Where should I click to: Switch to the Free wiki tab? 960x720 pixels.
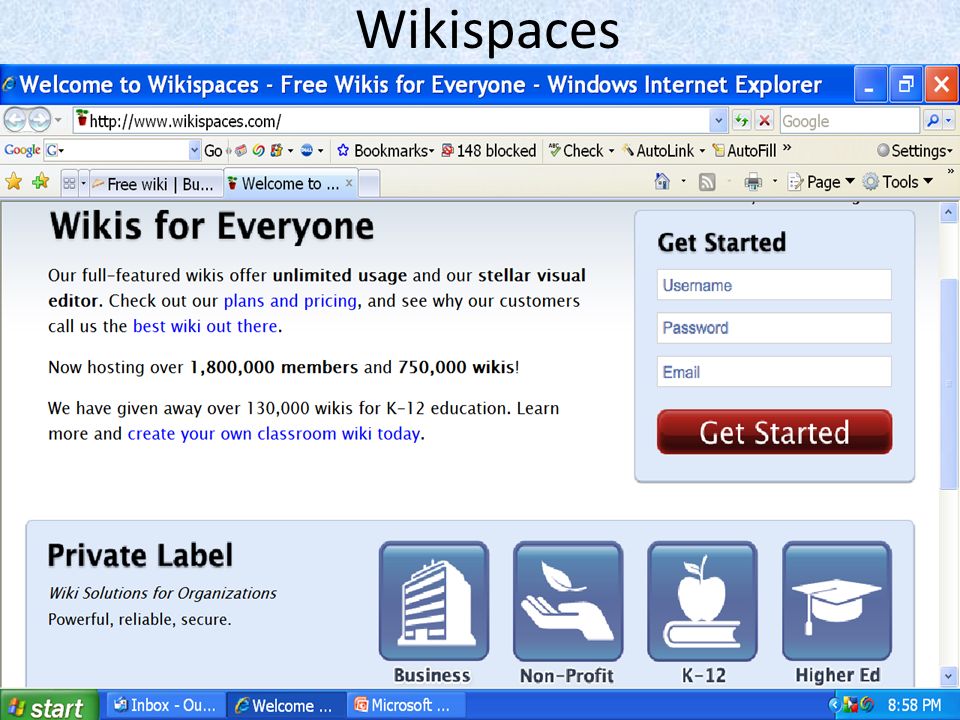[156, 184]
